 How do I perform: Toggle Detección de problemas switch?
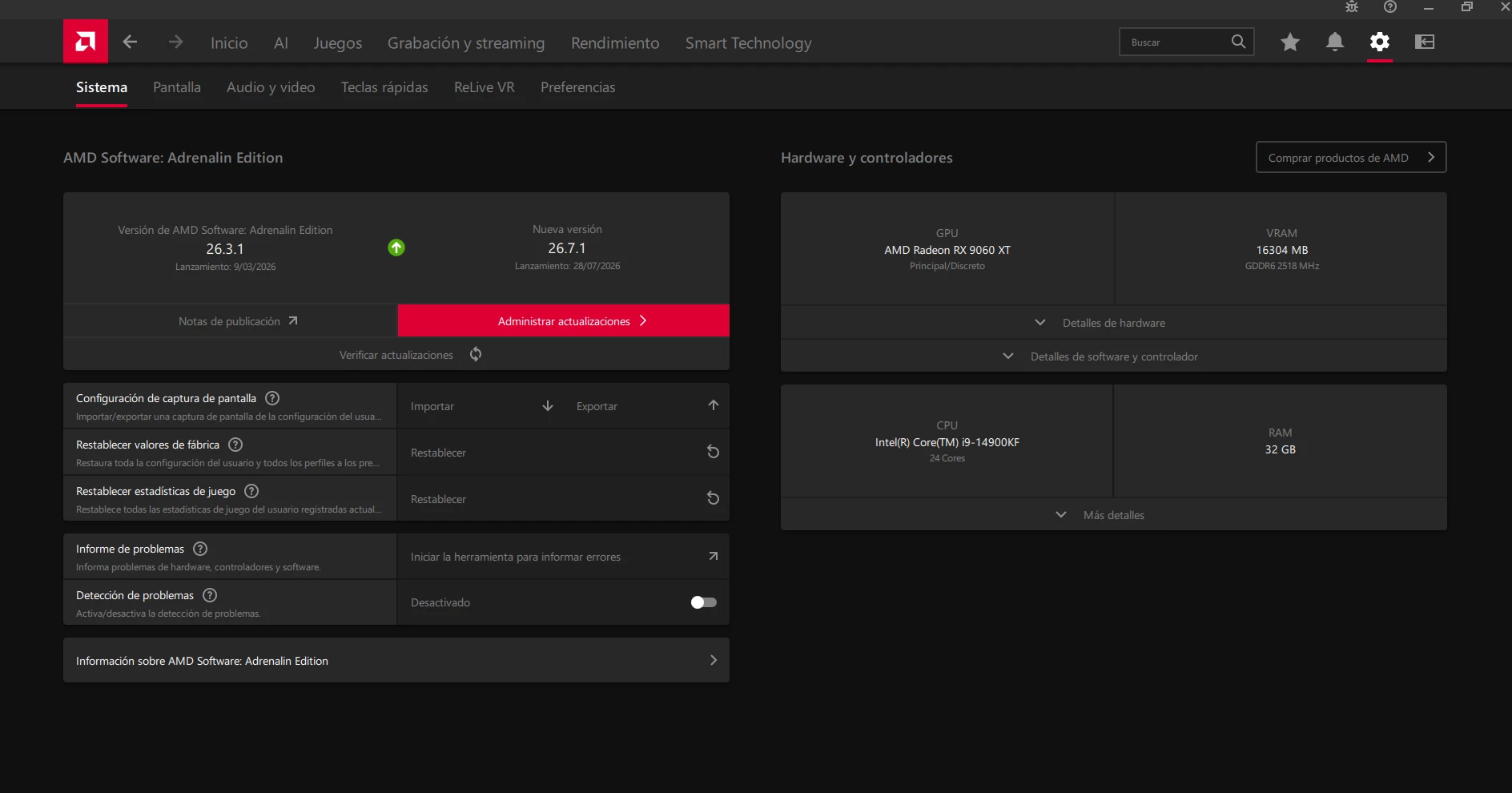704,602
